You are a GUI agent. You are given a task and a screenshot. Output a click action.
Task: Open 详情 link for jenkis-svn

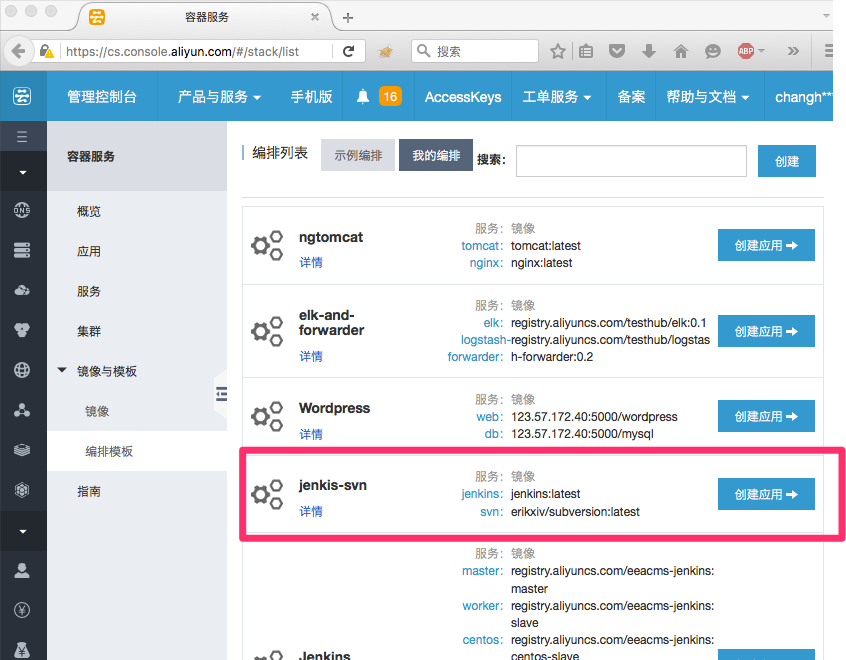pyautogui.click(x=311, y=512)
